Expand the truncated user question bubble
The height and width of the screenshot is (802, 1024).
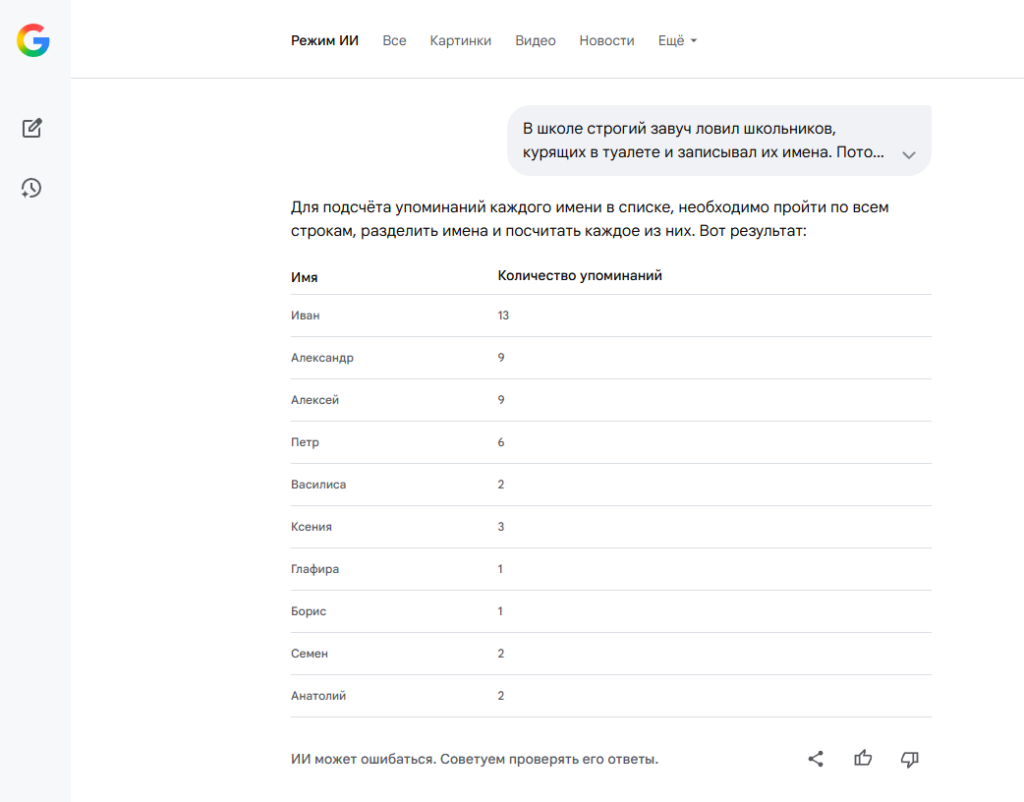pos(909,155)
